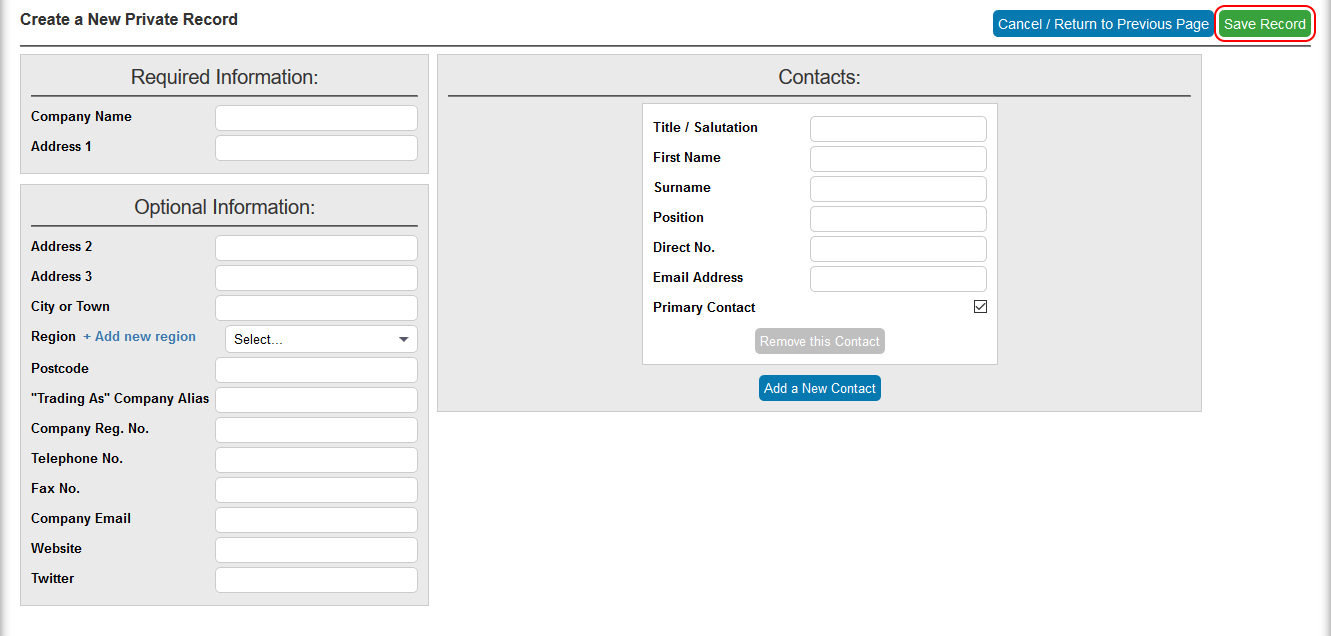Focus the Company Name field

(316, 118)
